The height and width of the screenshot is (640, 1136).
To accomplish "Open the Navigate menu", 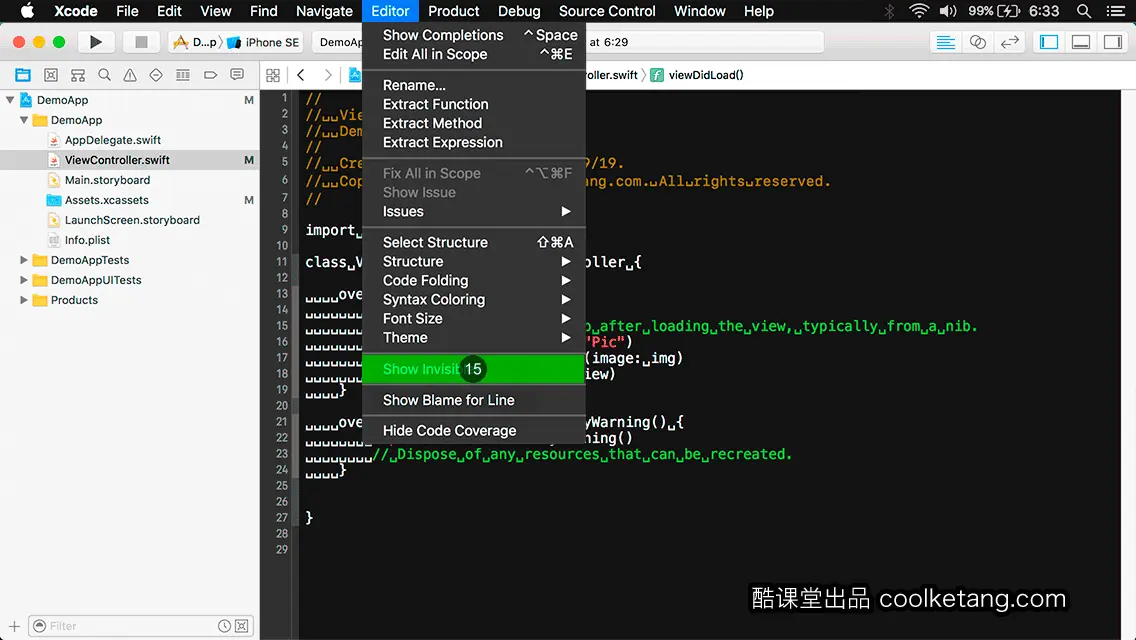I will 324,11.
